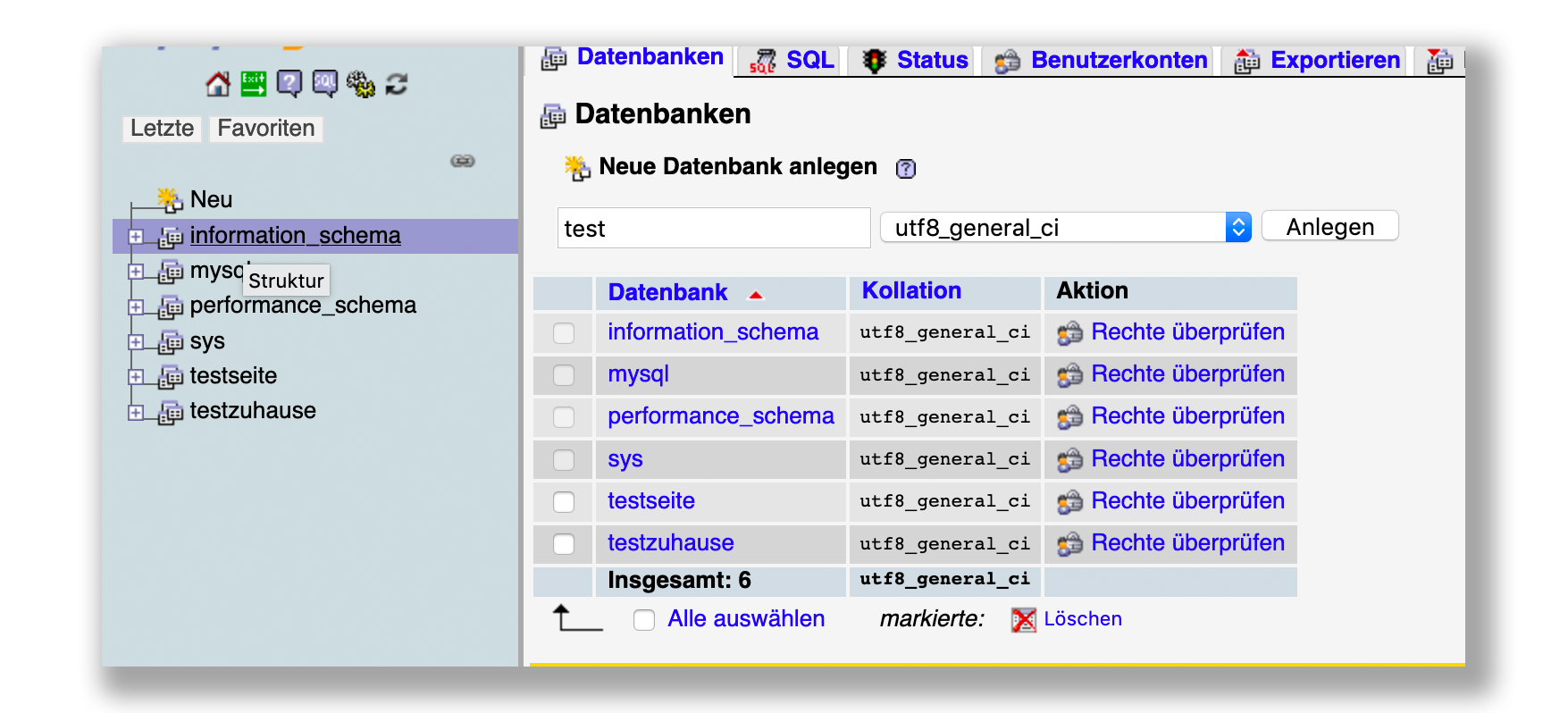Open help icon beside Neue Datenbank anlegen
This screenshot has width=1568, height=713.
(906, 169)
